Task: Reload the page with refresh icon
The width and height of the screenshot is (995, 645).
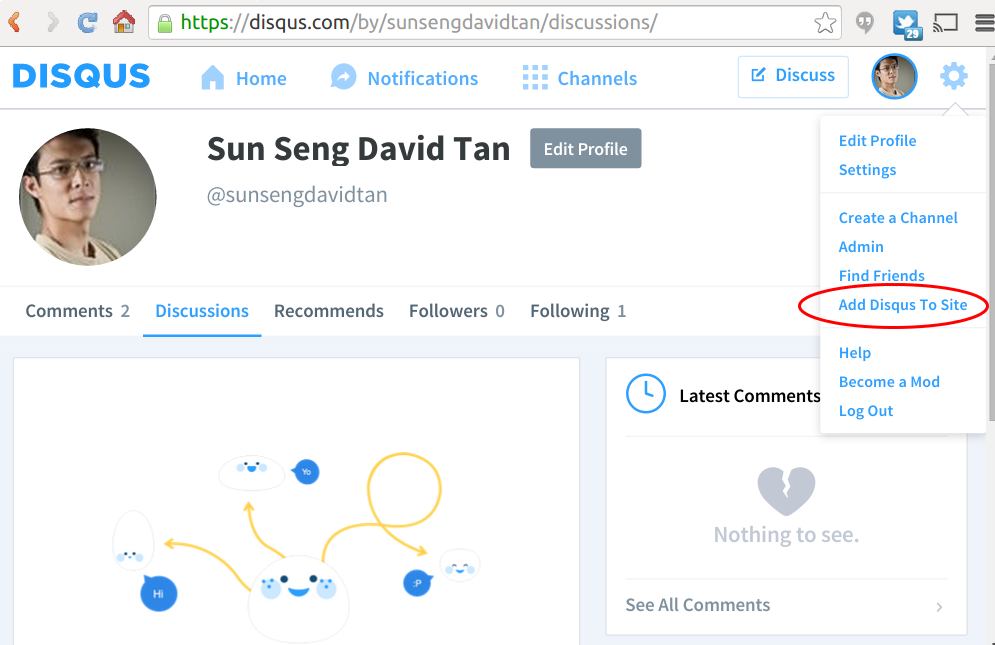Action: (x=88, y=22)
